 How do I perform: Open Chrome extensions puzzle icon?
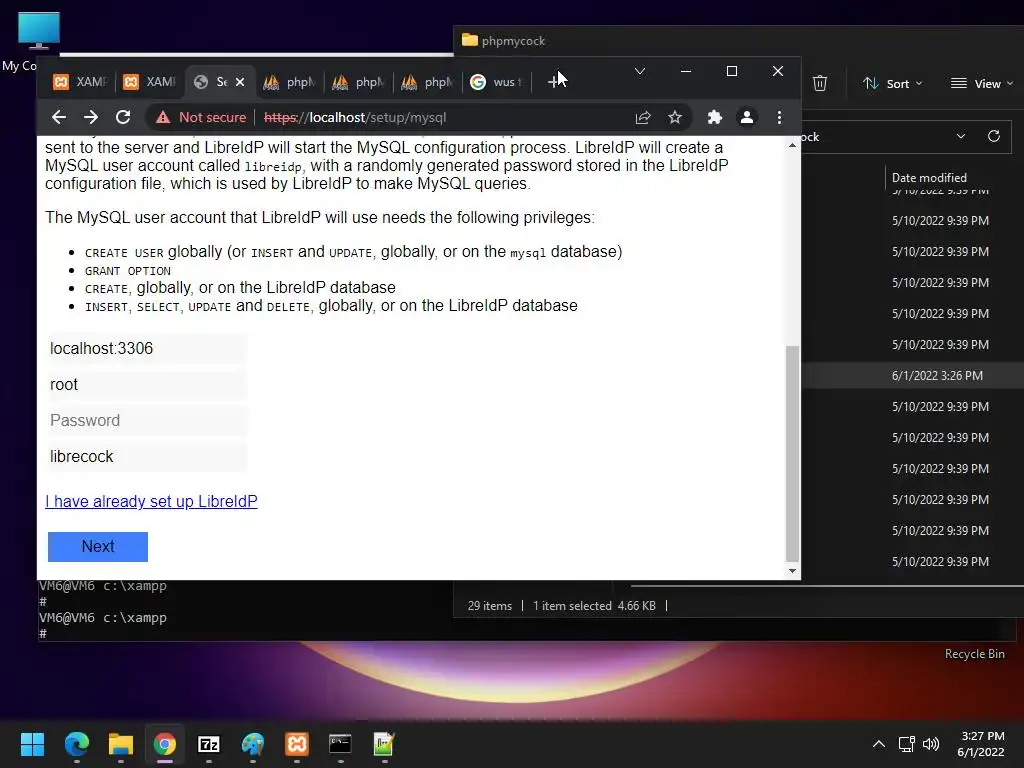tap(714, 118)
